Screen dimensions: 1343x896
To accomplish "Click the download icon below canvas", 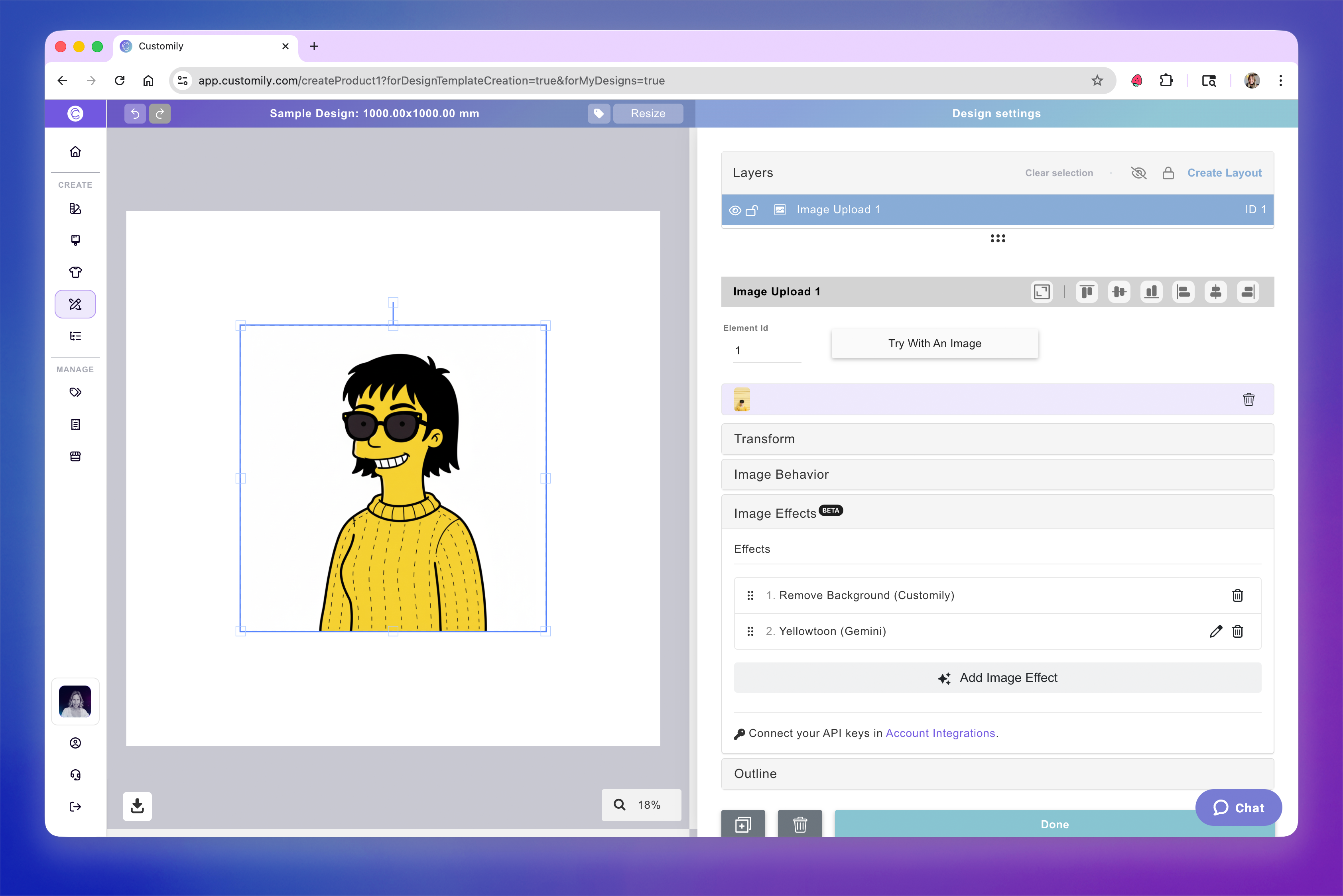I will [137, 806].
